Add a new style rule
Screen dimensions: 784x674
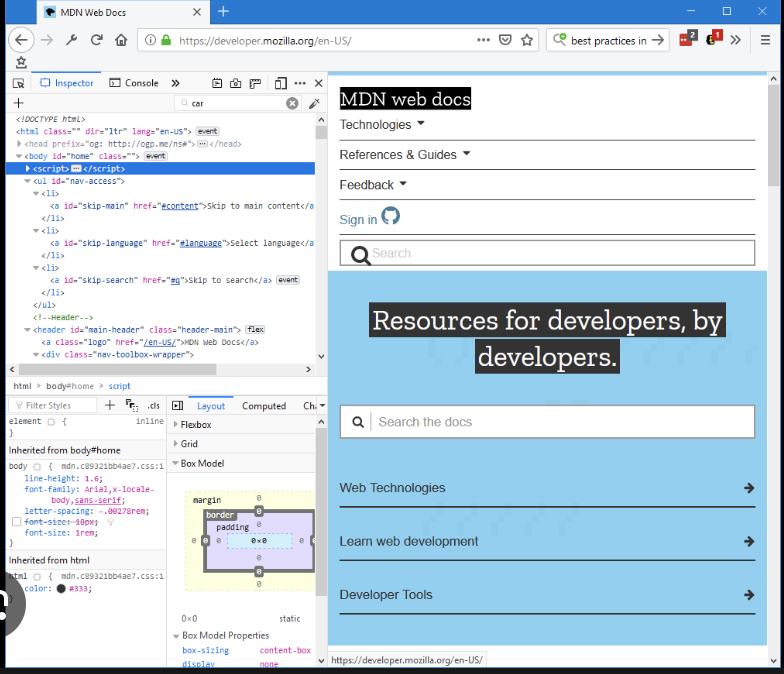(x=110, y=405)
